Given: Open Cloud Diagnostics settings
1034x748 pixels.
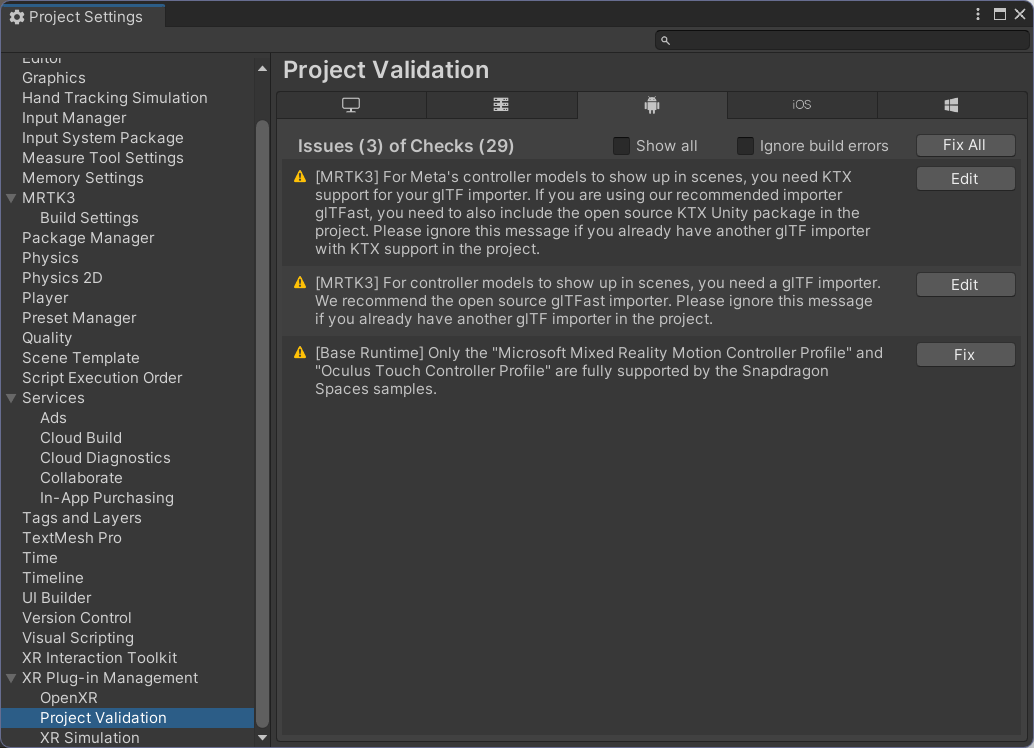Looking at the screenshot, I should pos(105,458).
